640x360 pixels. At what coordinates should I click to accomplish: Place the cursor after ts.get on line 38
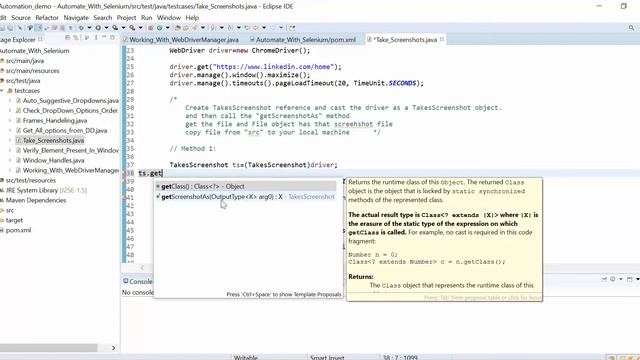[162, 173]
